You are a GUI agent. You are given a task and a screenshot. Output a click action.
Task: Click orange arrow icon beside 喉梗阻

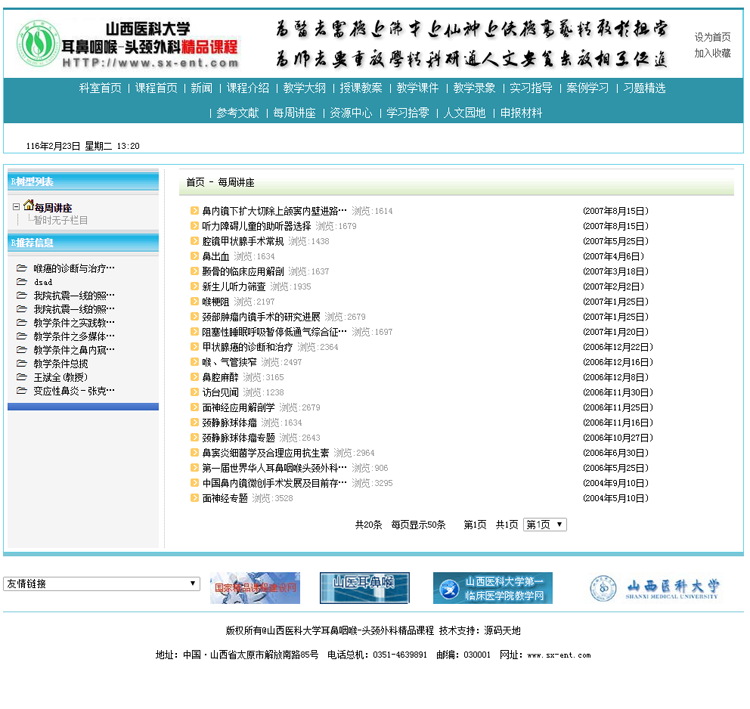(x=194, y=301)
